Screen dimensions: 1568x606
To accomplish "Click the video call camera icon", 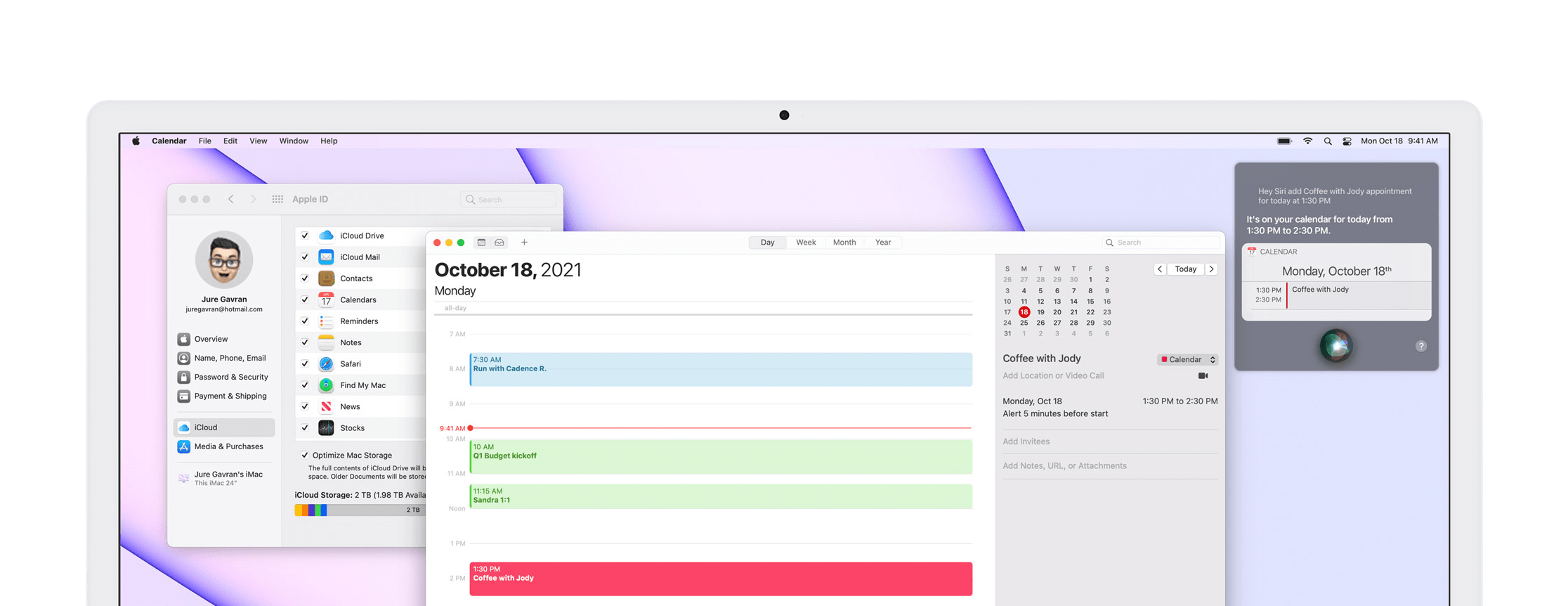I will coord(1203,376).
